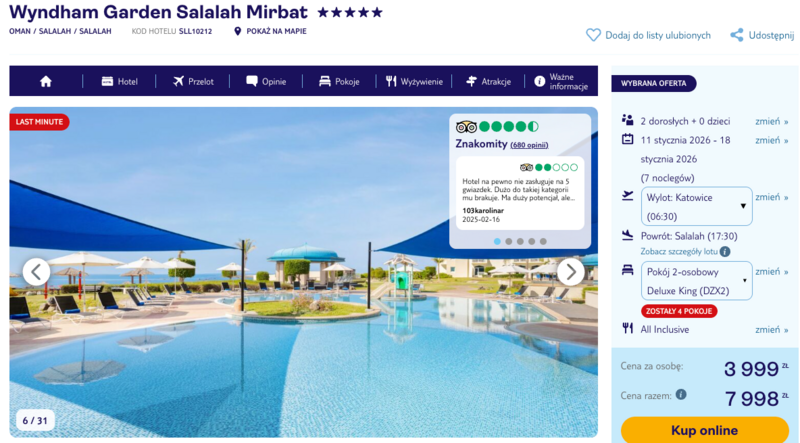This screenshot has height=443, width=800.
Task: Open the Pokoje tab
Action: [x=339, y=81]
